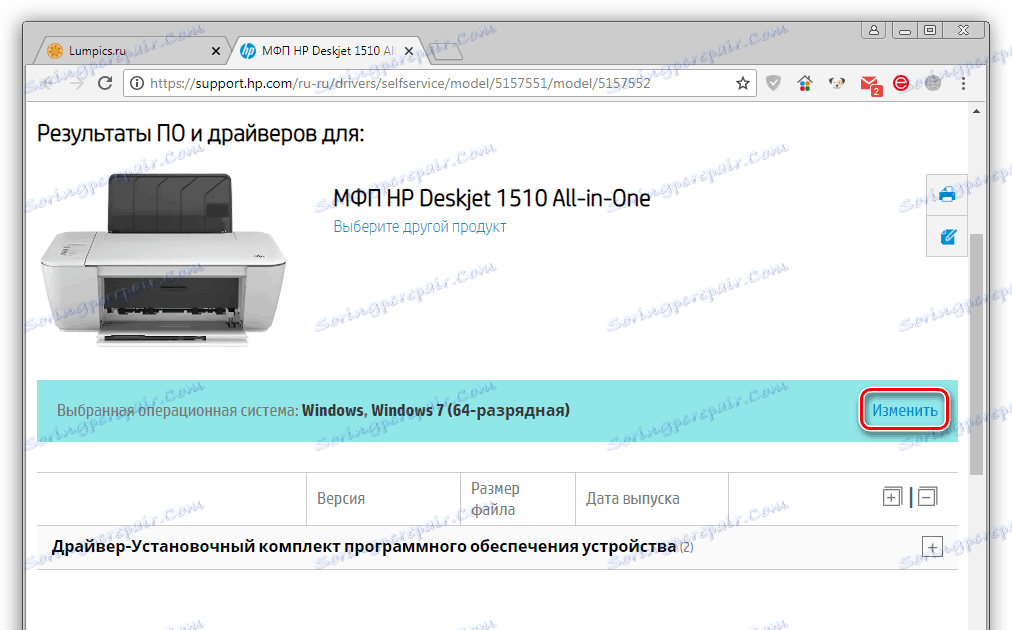
Task: Open the colorful house extension icon
Action: [804, 83]
